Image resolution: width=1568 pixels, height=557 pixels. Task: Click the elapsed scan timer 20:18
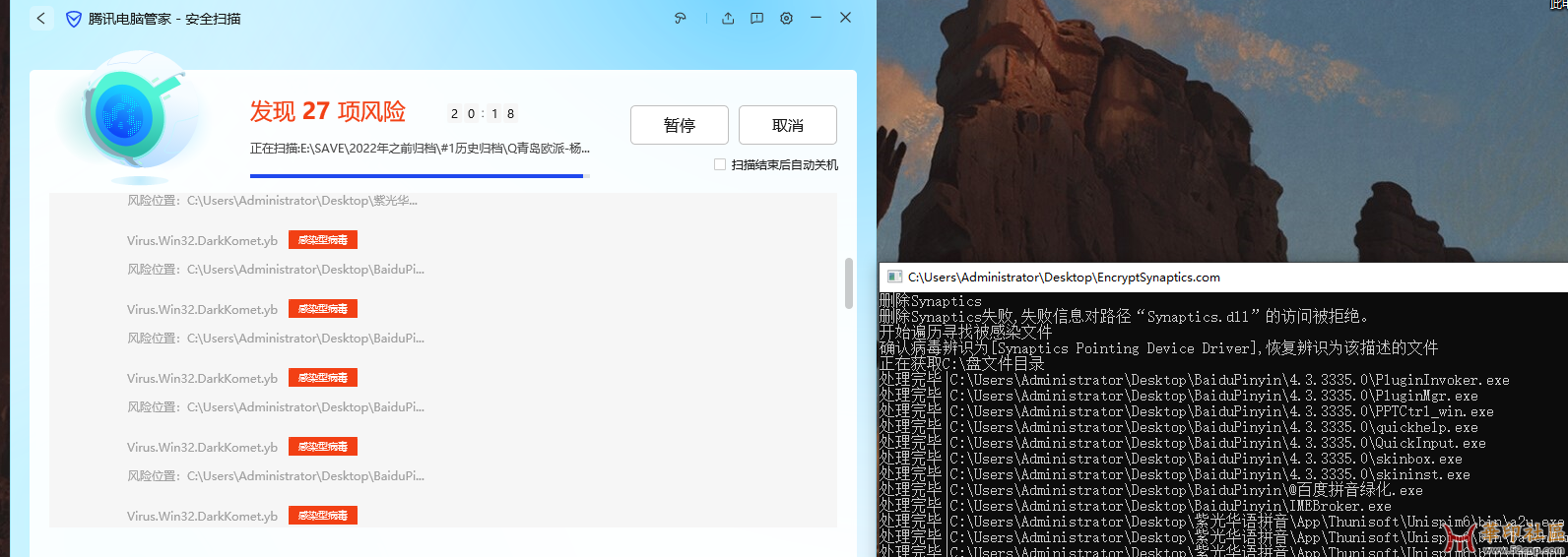(x=483, y=113)
